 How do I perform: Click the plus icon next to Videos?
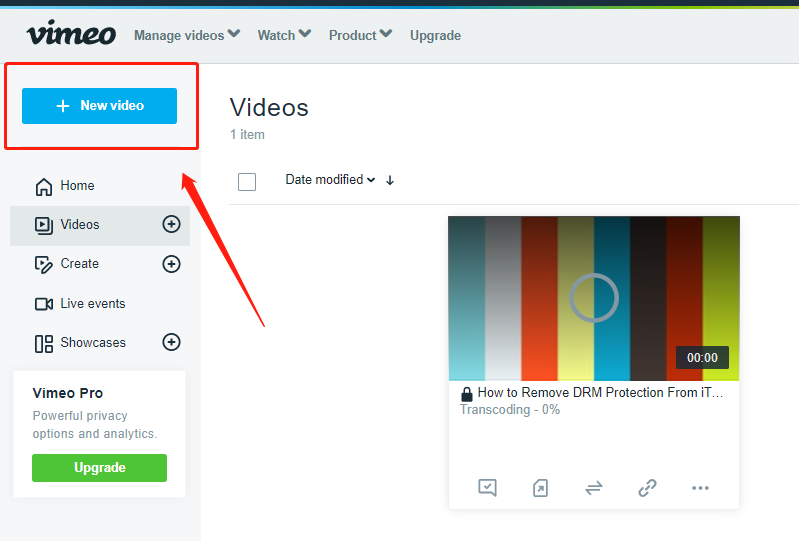(171, 224)
